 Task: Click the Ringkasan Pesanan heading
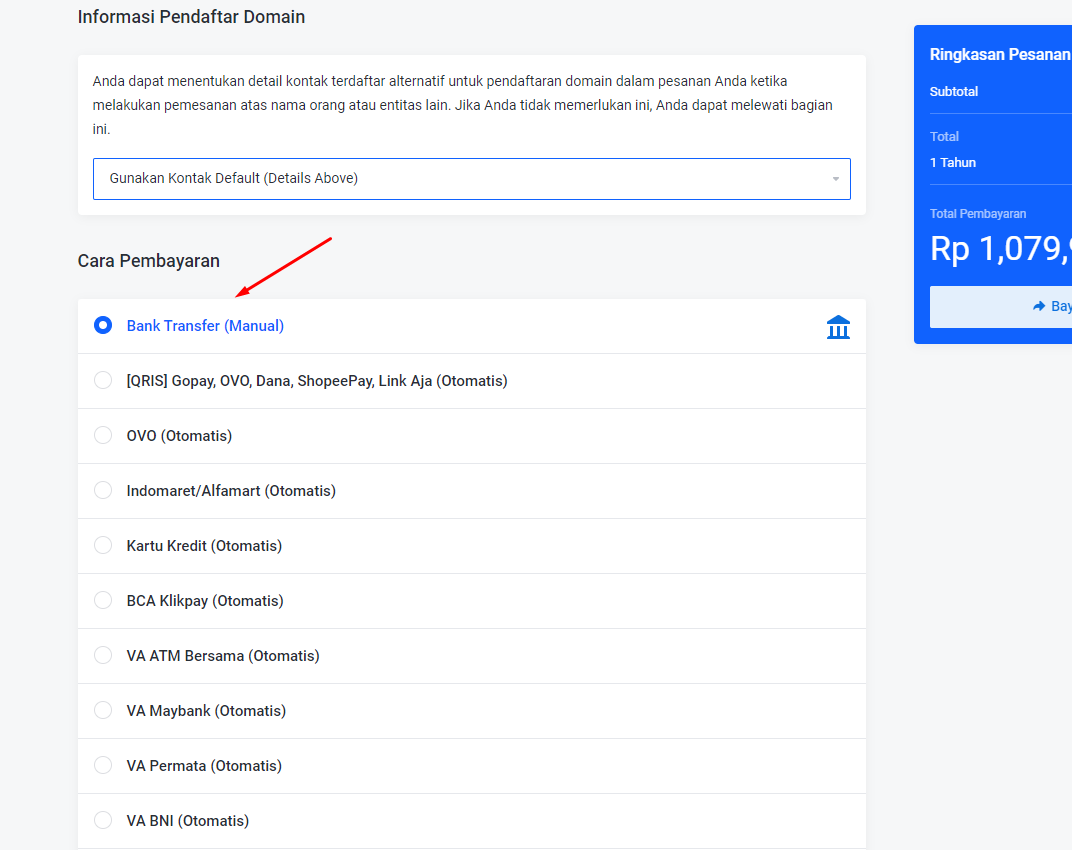click(x=999, y=55)
